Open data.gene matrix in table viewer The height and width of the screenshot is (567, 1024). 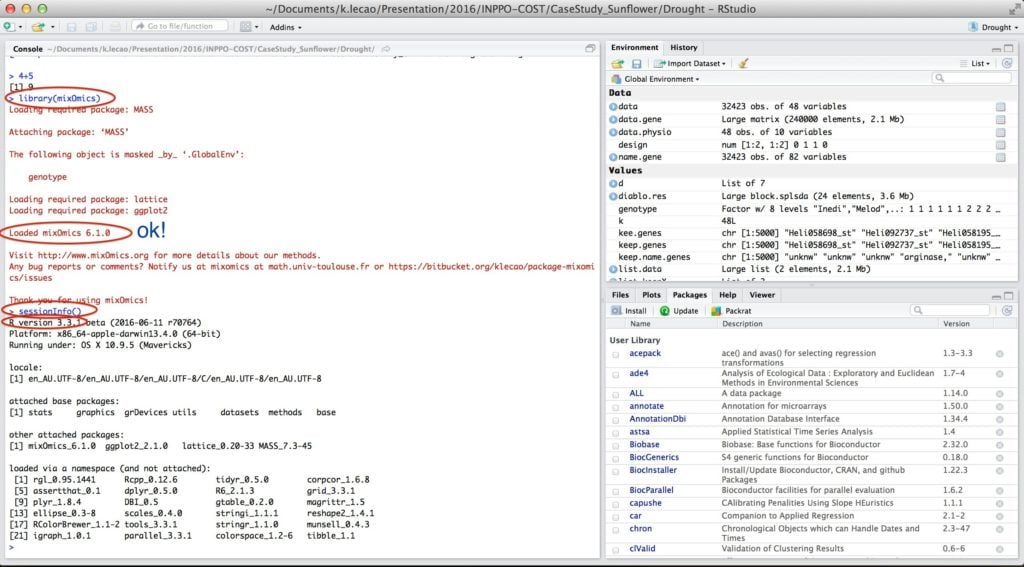point(1000,120)
